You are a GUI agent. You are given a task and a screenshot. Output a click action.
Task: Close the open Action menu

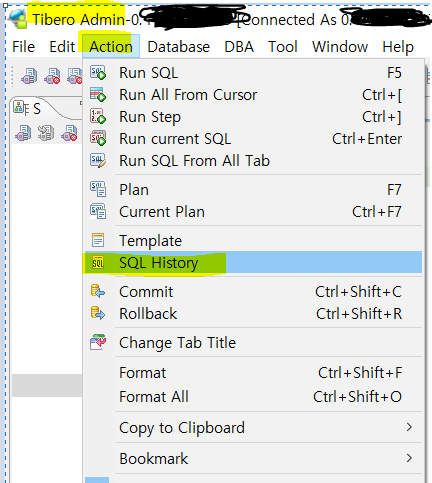[111, 47]
